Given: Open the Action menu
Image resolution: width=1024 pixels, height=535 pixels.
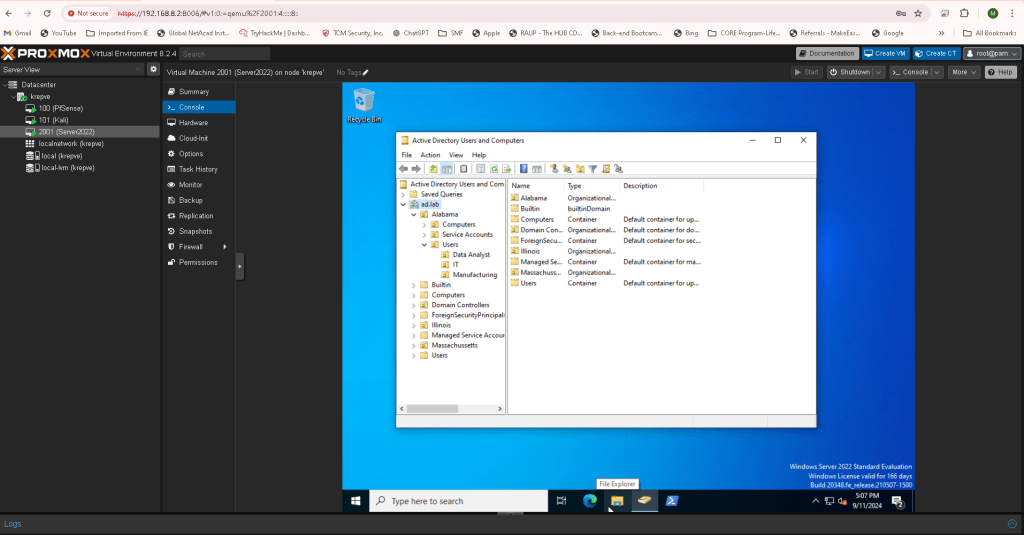Looking at the screenshot, I should coord(430,155).
